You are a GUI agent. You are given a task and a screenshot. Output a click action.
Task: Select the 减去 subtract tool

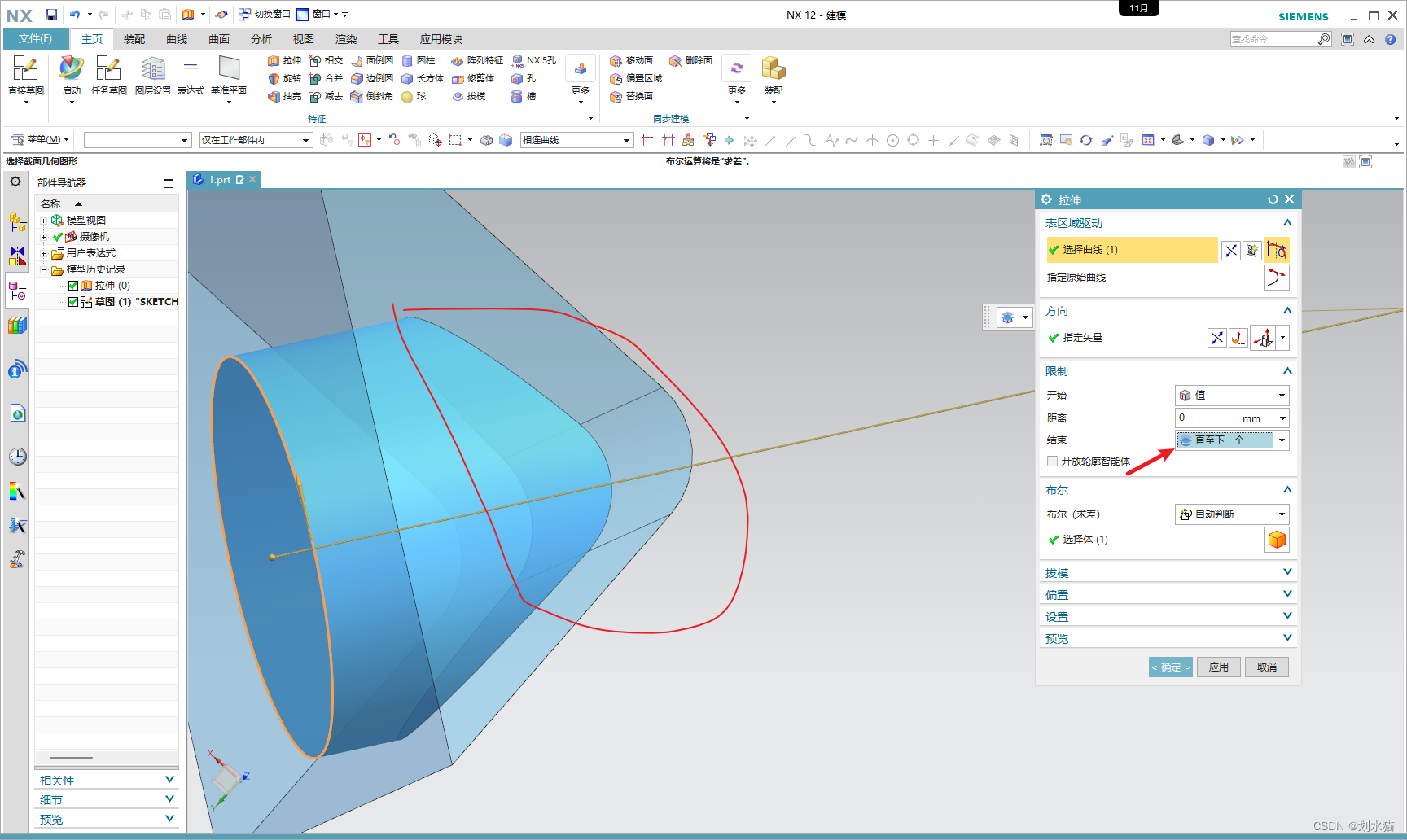tap(326, 96)
